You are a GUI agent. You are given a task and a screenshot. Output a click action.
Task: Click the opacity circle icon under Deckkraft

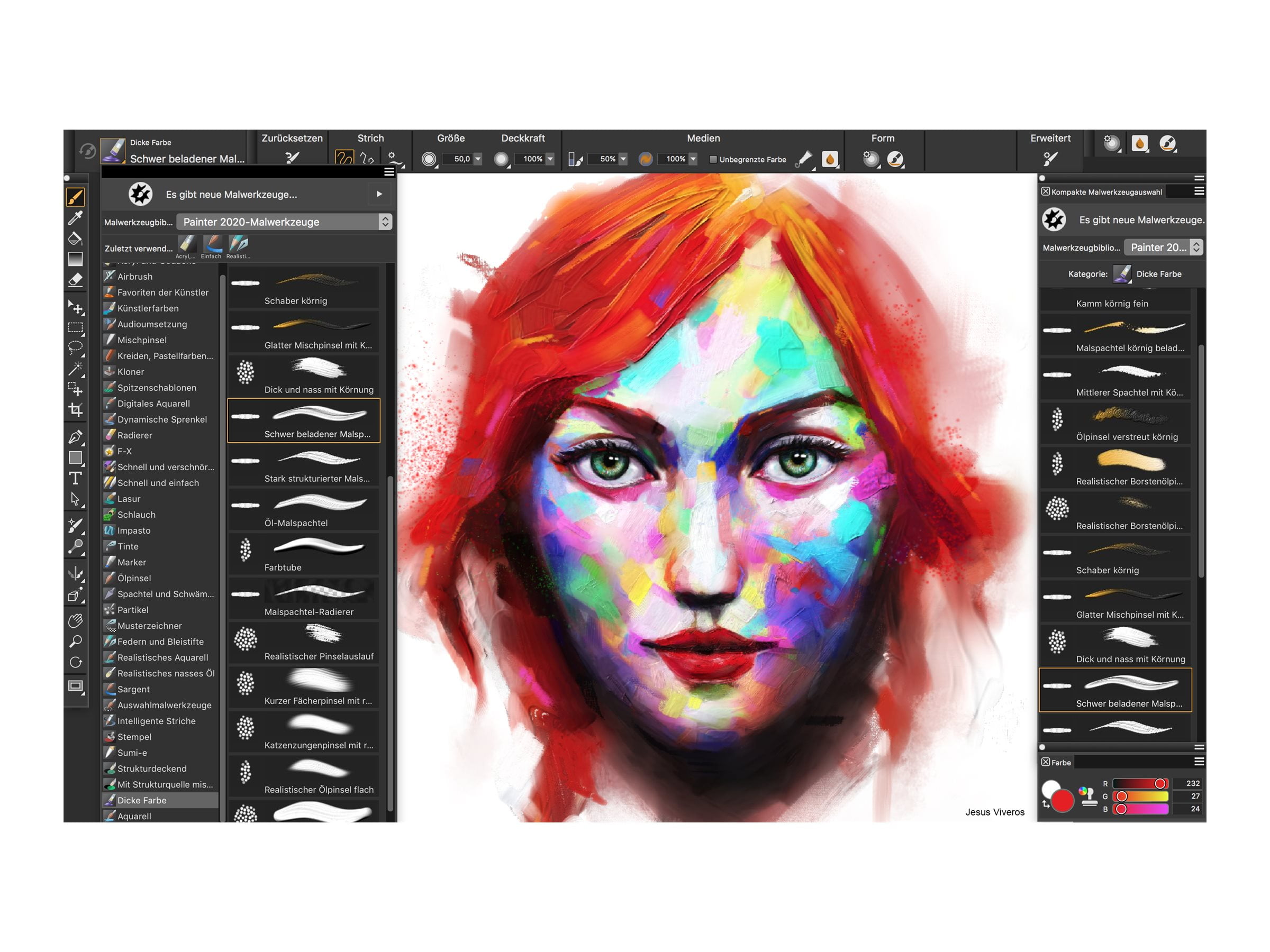[501, 159]
